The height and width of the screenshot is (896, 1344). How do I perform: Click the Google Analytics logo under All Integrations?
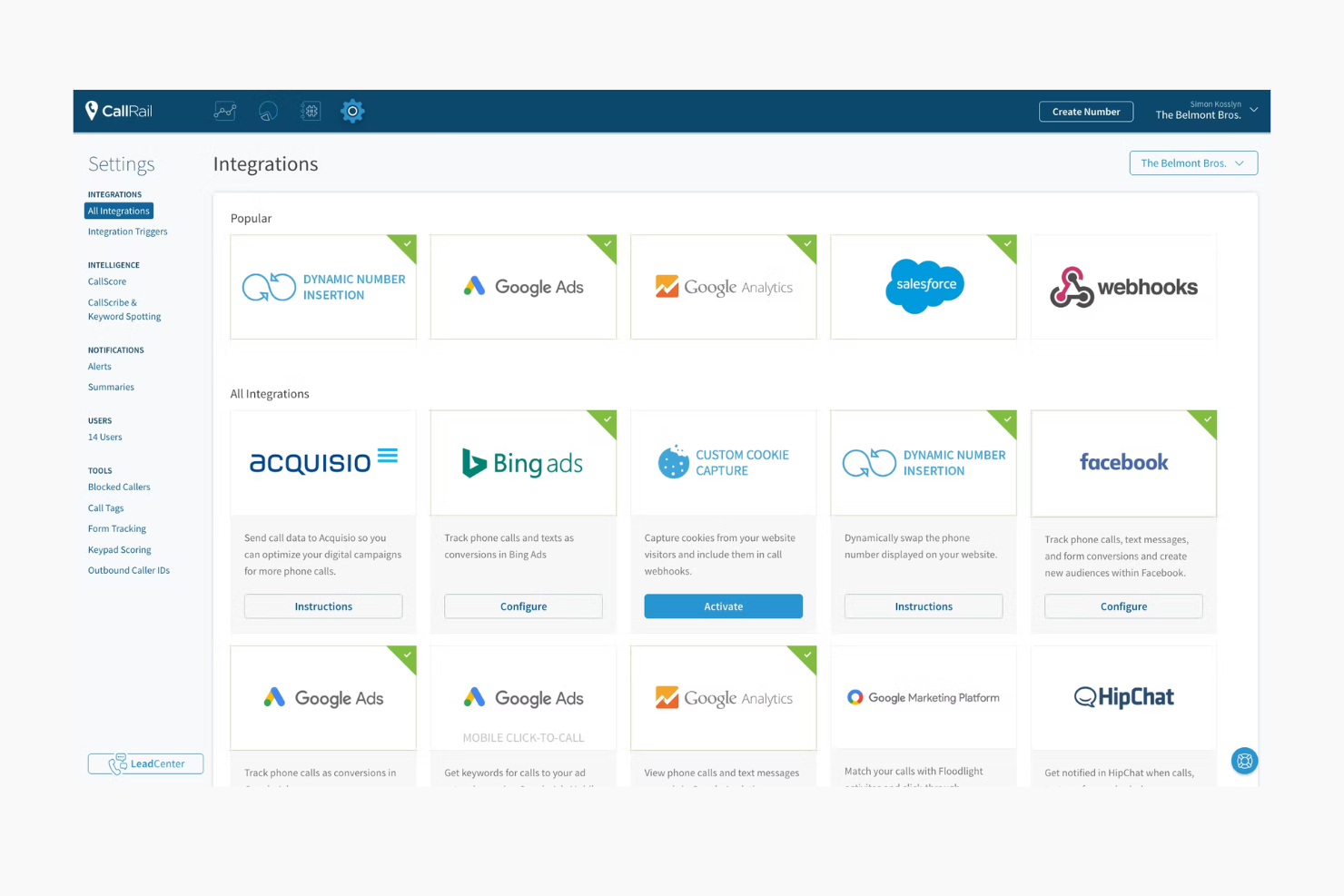coord(724,698)
